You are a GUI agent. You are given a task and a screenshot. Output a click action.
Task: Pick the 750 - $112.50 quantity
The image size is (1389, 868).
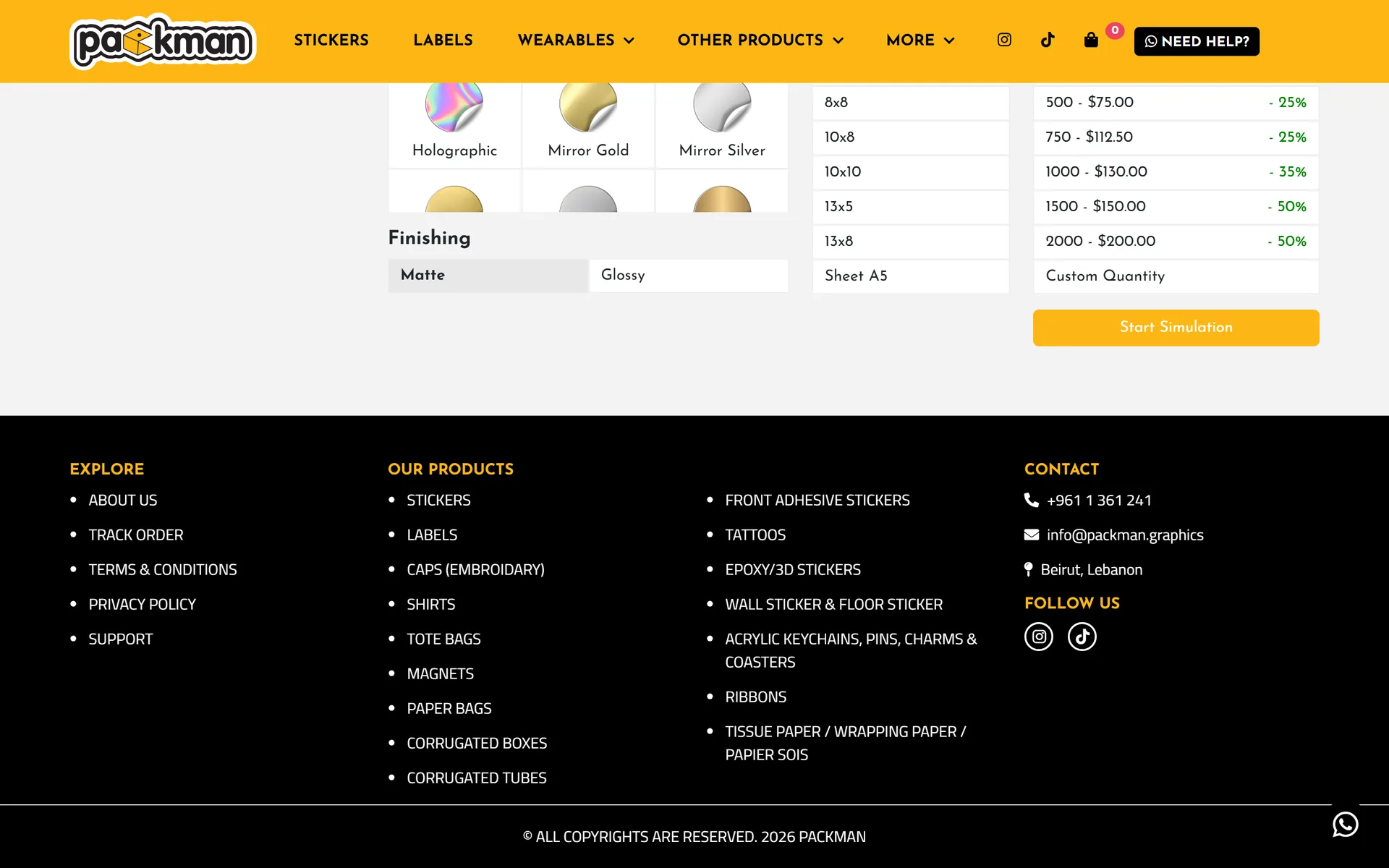(1176, 137)
